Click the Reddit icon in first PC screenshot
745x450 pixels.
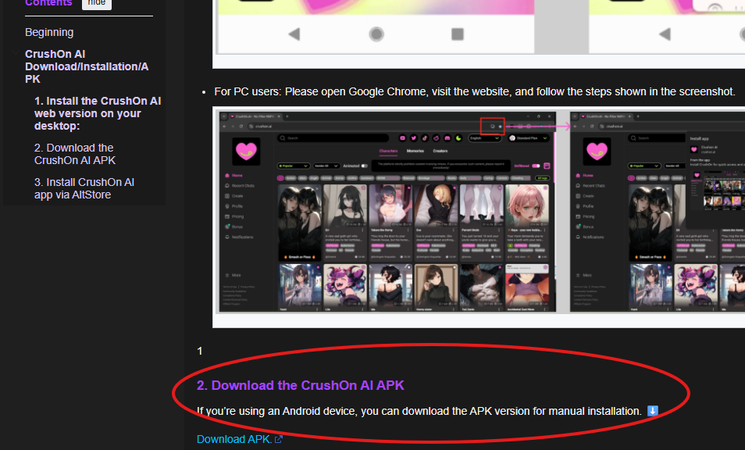pyautogui.click(x=436, y=138)
